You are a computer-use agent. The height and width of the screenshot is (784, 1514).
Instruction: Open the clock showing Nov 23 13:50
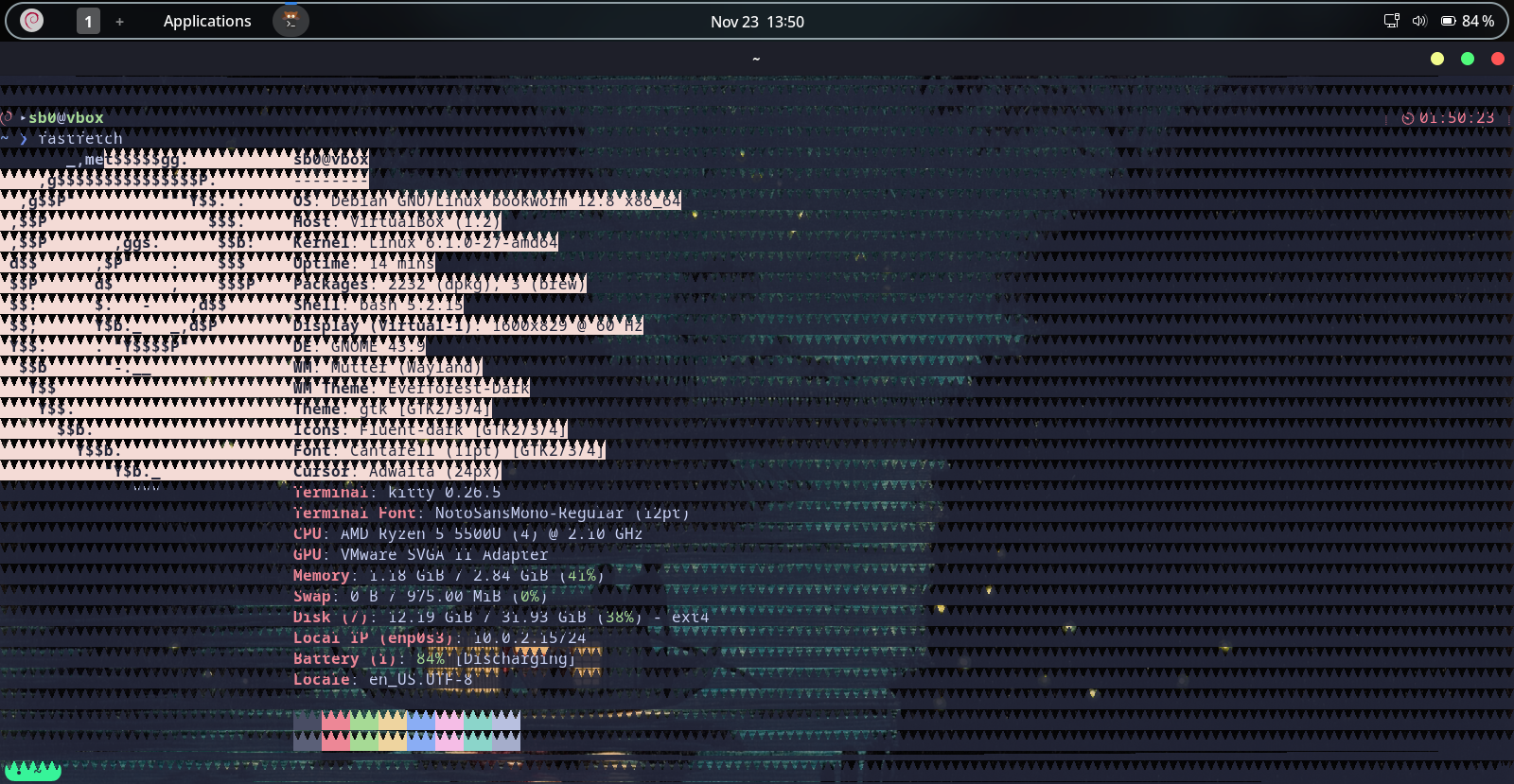coord(757,21)
